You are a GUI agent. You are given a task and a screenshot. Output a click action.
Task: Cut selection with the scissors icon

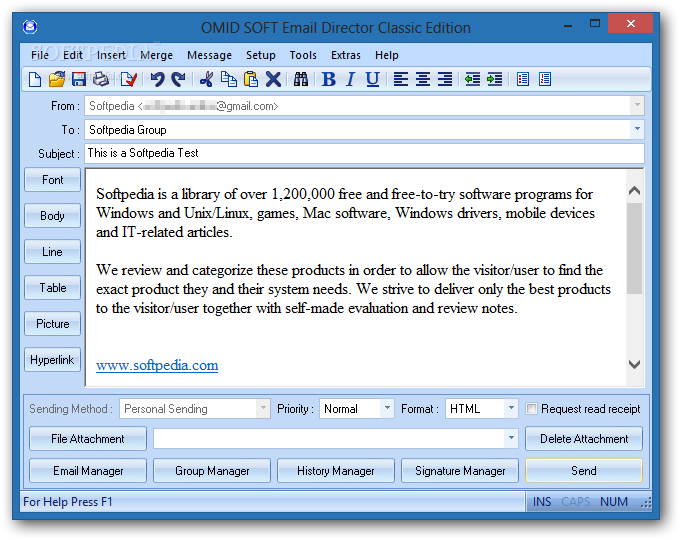[206, 79]
